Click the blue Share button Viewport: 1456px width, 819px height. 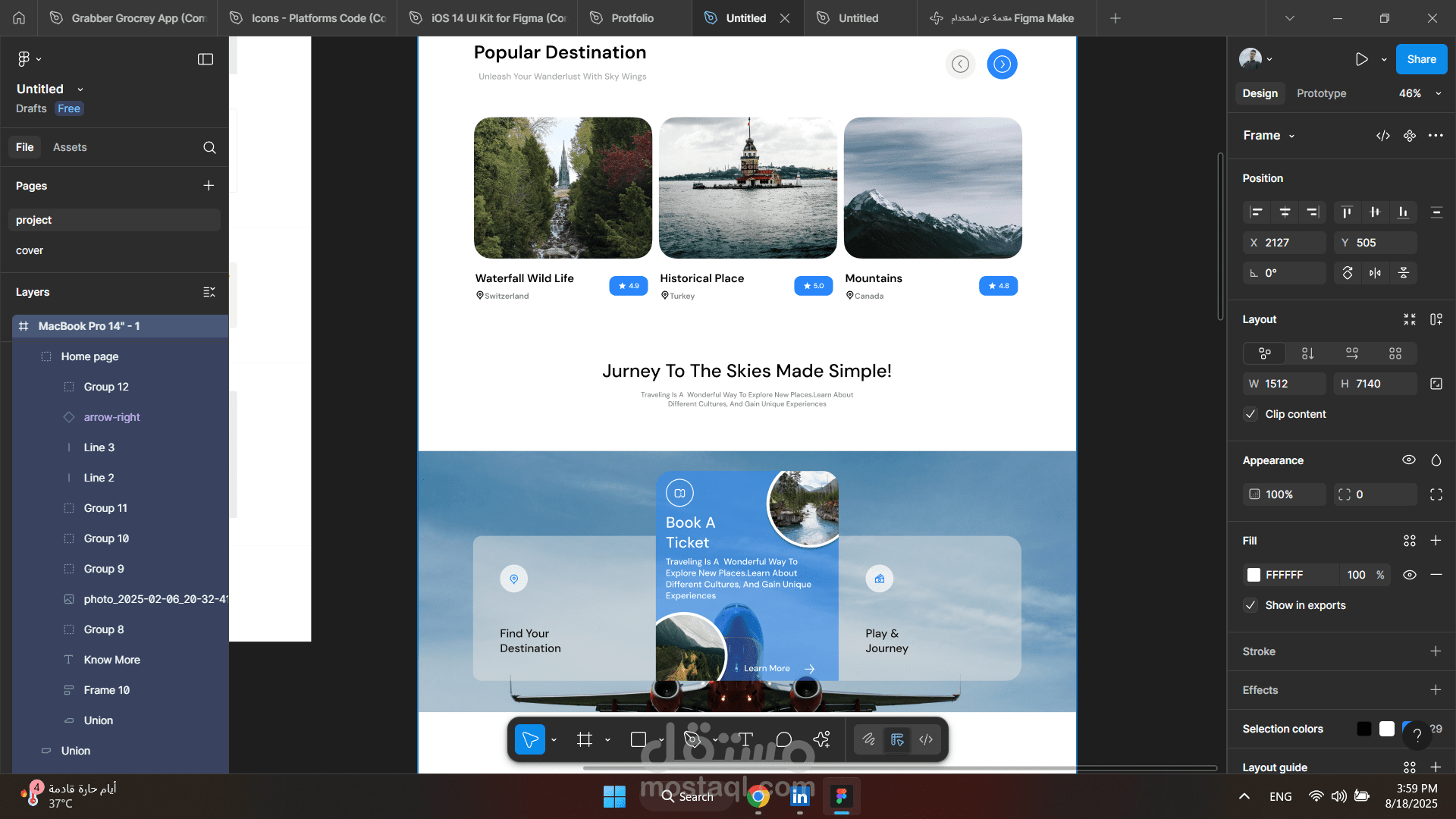[1421, 59]
